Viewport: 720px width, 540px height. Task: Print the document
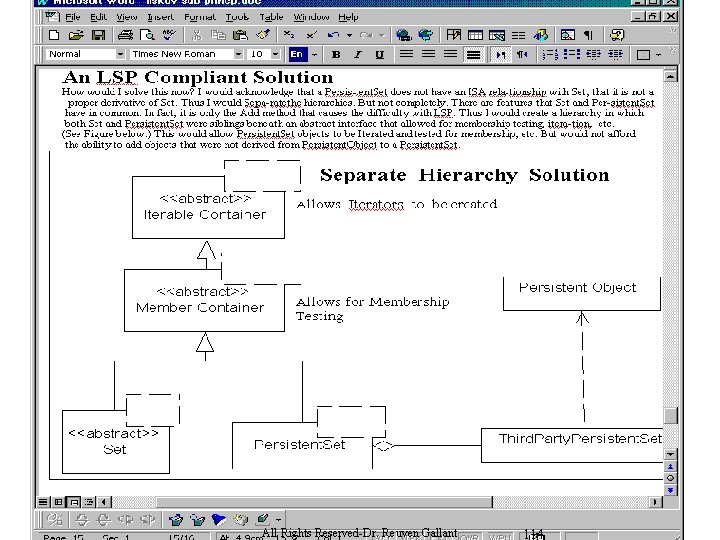pos(125,35)
